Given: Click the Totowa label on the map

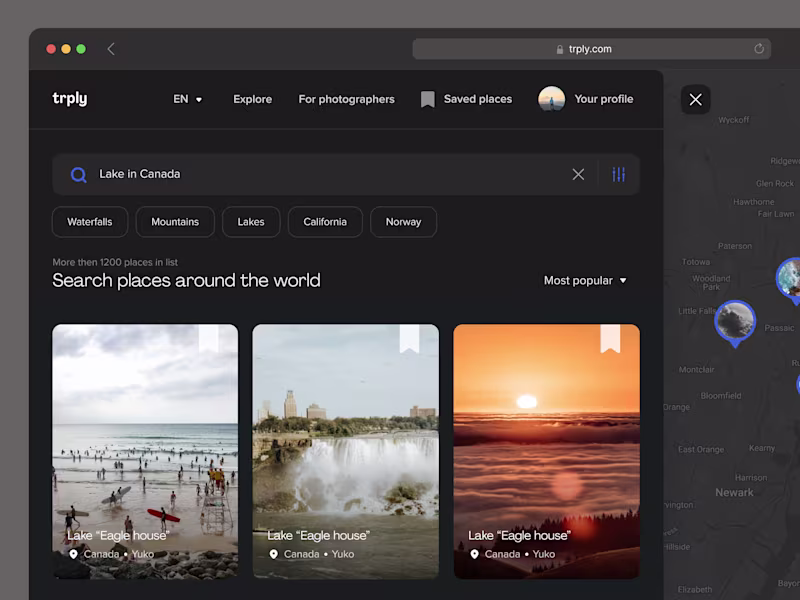Looking at the screenshot, I should tap(695, 262).
